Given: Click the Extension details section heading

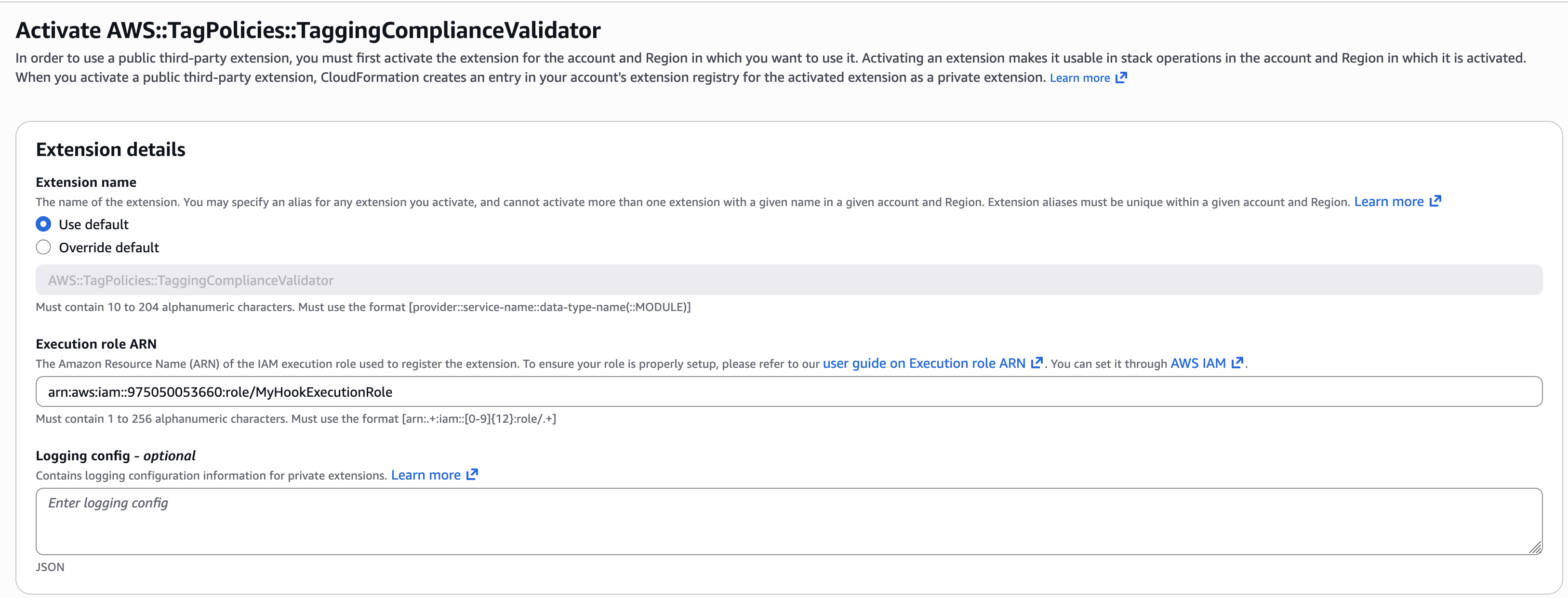Looking at the screenshot, I should click(111, 148).
